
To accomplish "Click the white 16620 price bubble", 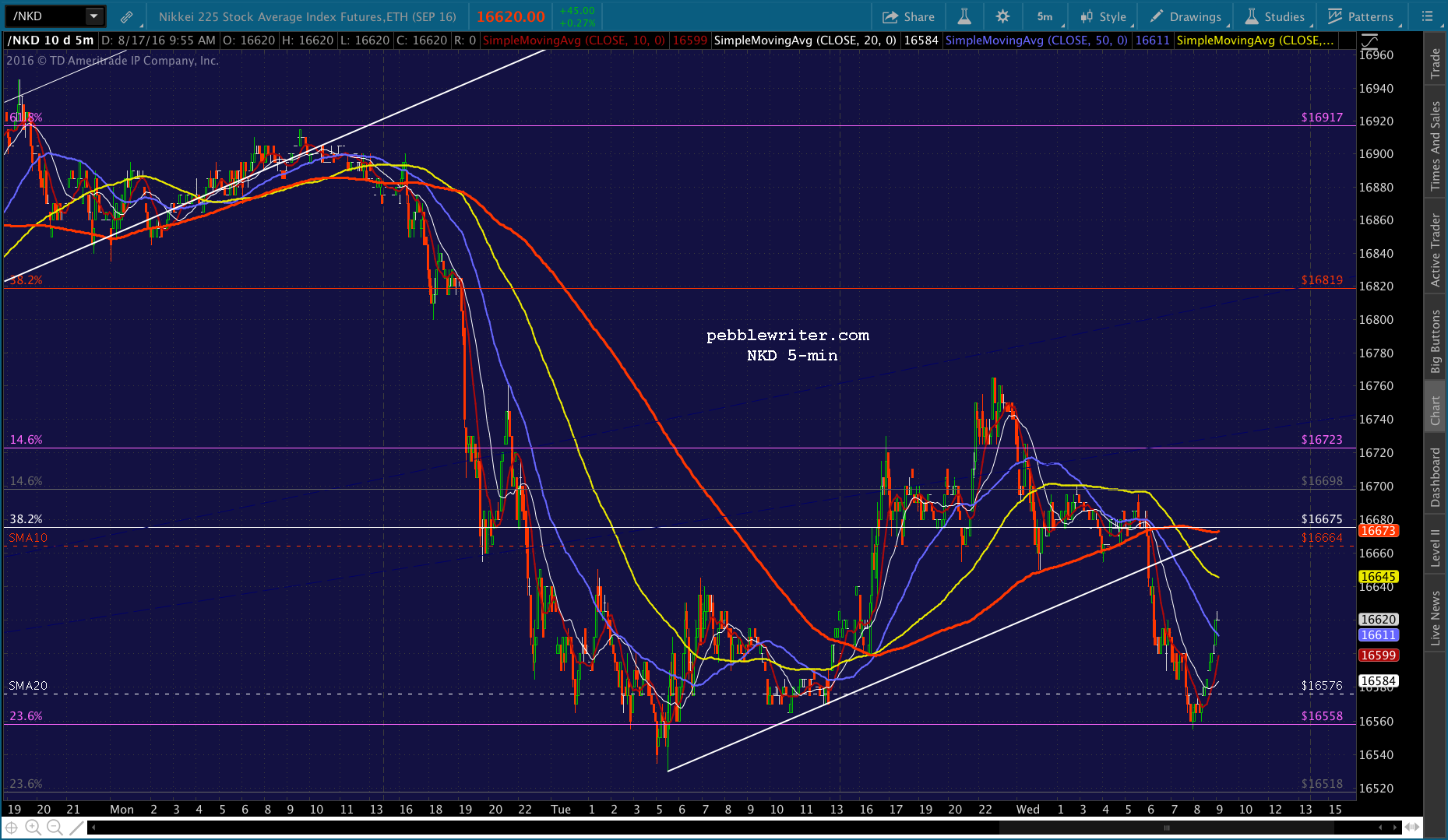I will pos(1378,620).
